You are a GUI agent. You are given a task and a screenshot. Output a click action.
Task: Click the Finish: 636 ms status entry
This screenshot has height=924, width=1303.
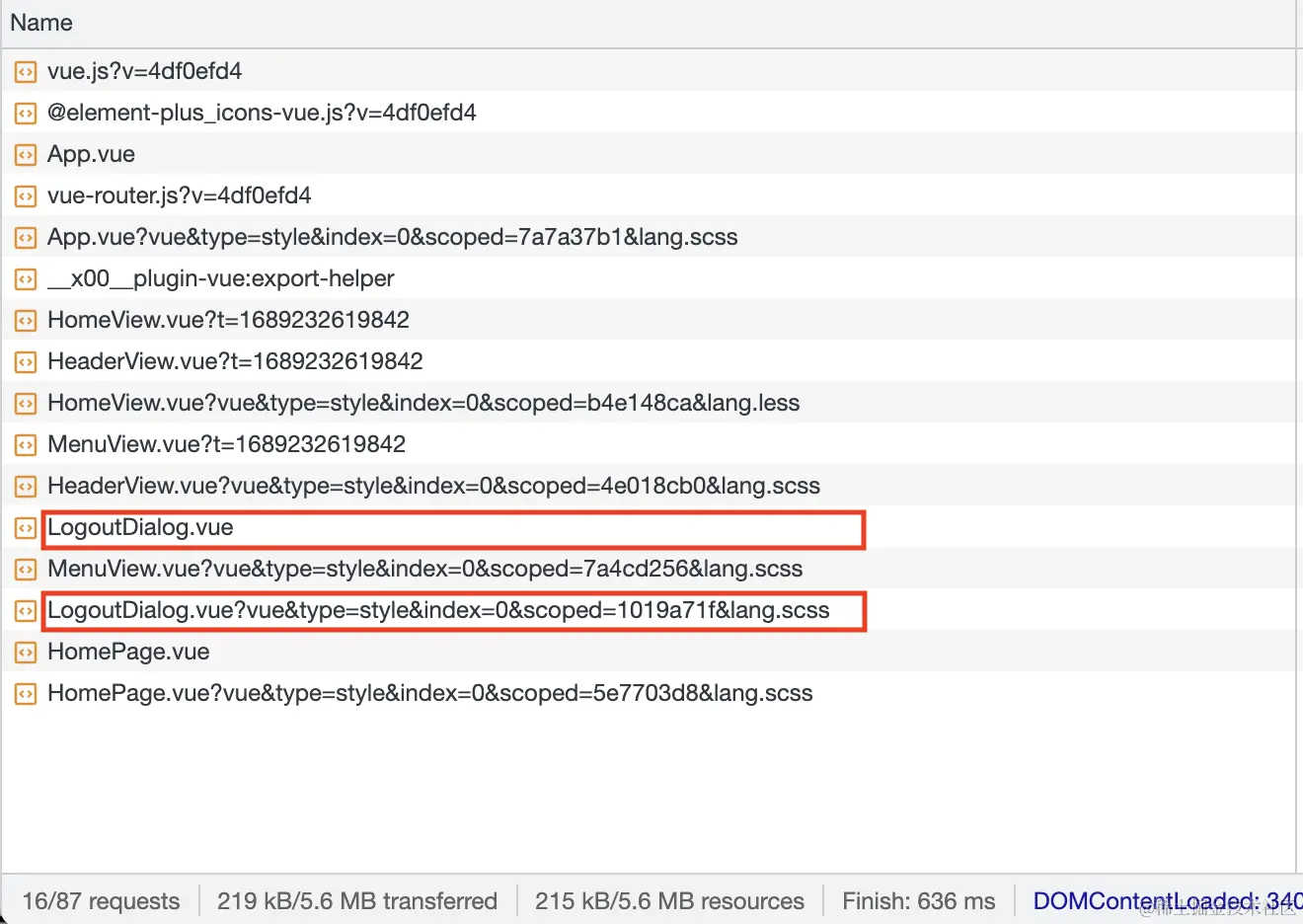[x=919, y=901]
